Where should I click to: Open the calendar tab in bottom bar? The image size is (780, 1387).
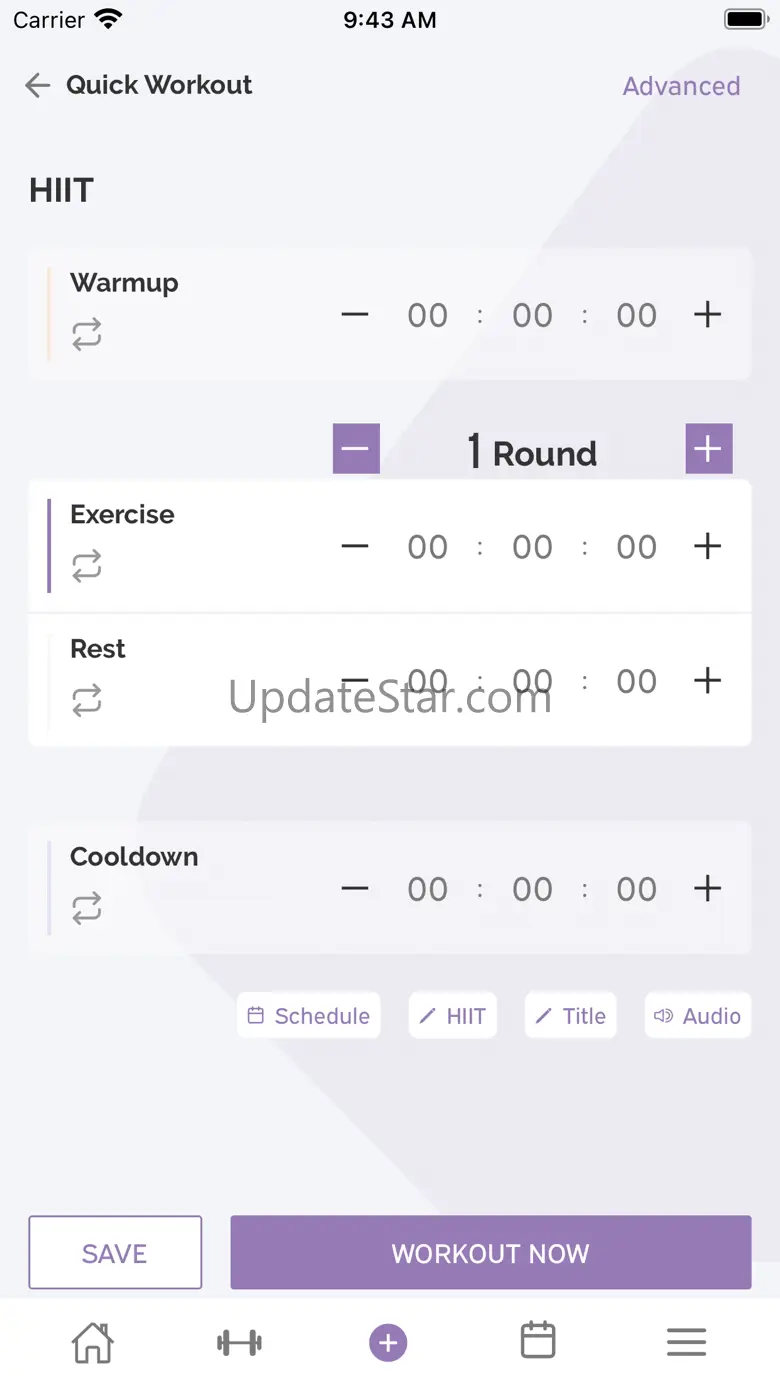[x=538, y=1342]
